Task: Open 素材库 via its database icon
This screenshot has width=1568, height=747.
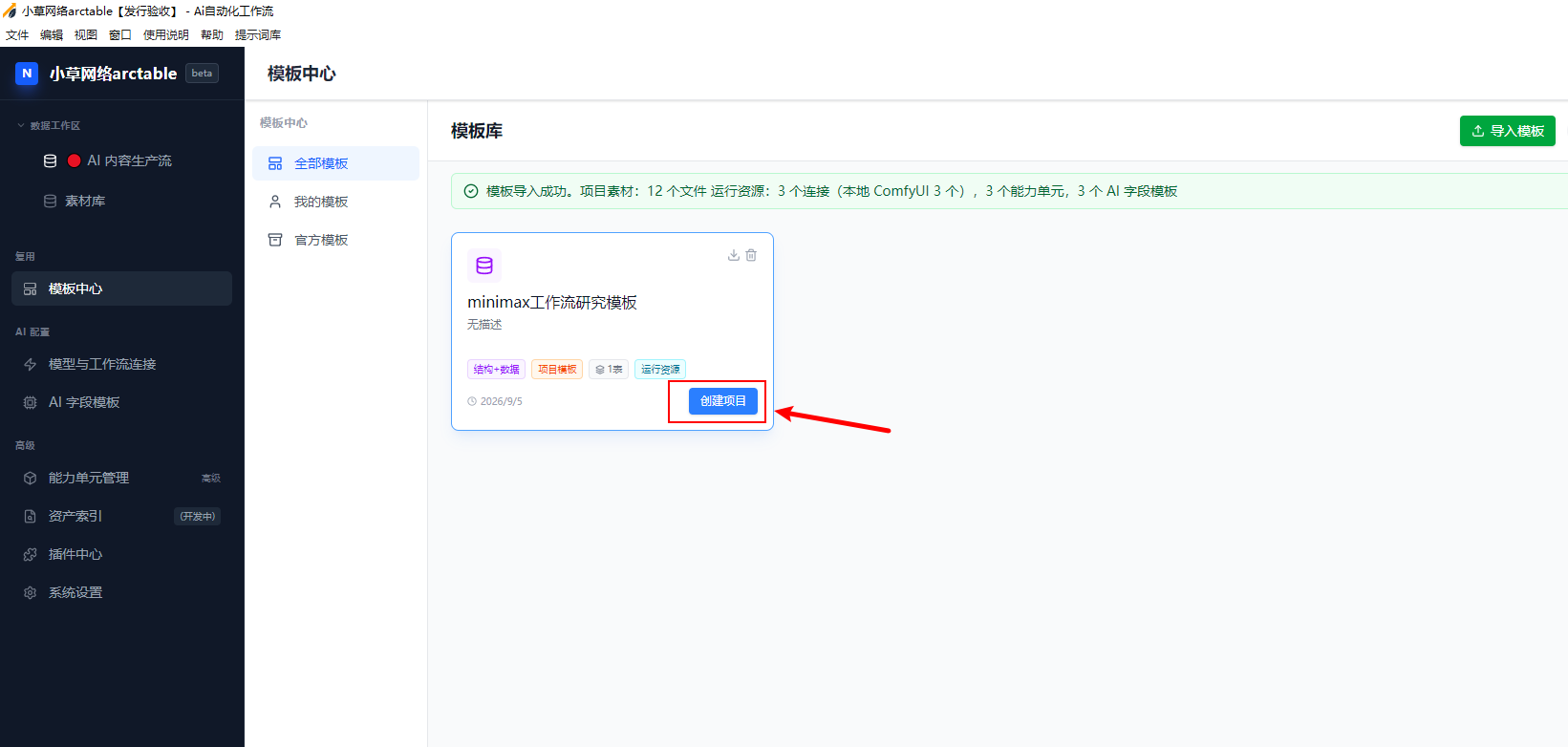Action: (51, 202)
